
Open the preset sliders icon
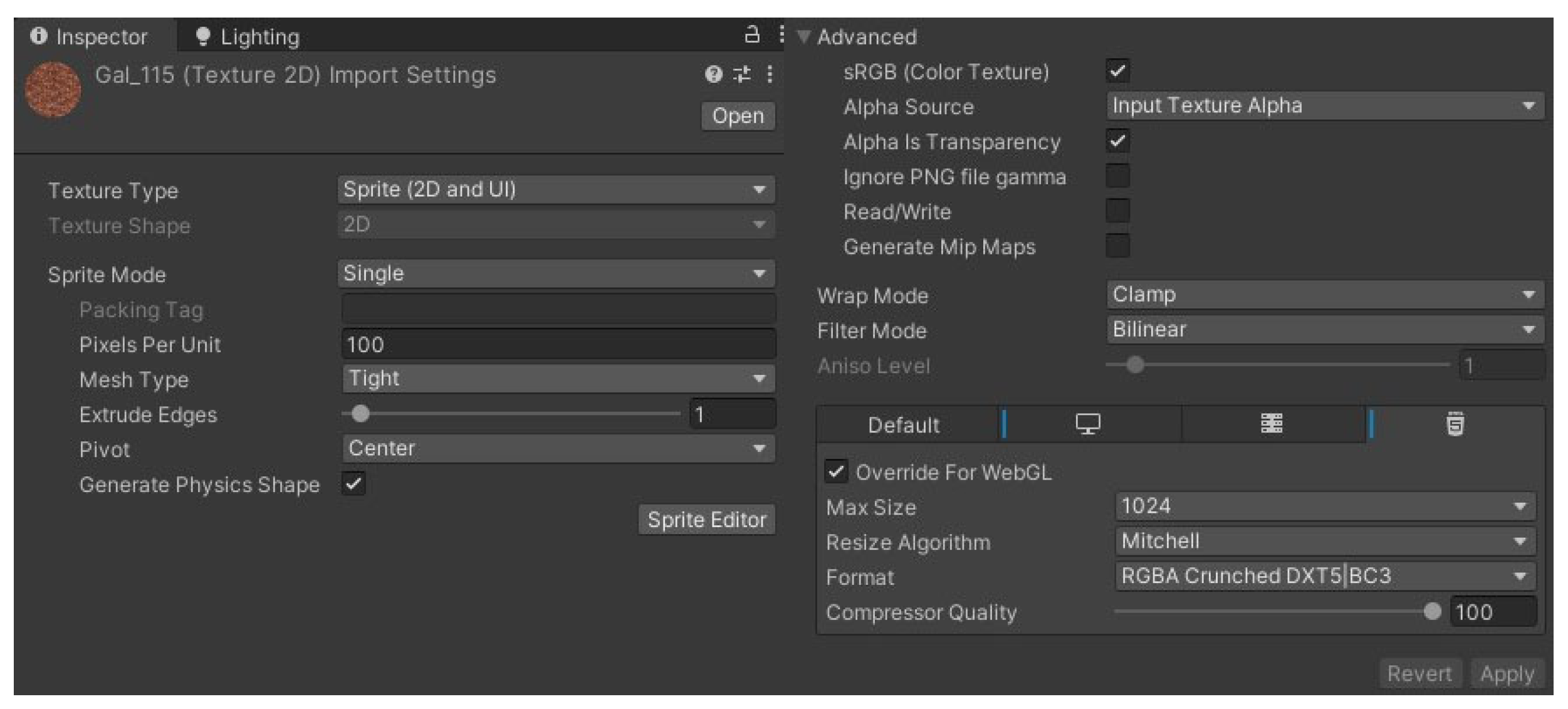pyautogui.click(x=742, y=75)
